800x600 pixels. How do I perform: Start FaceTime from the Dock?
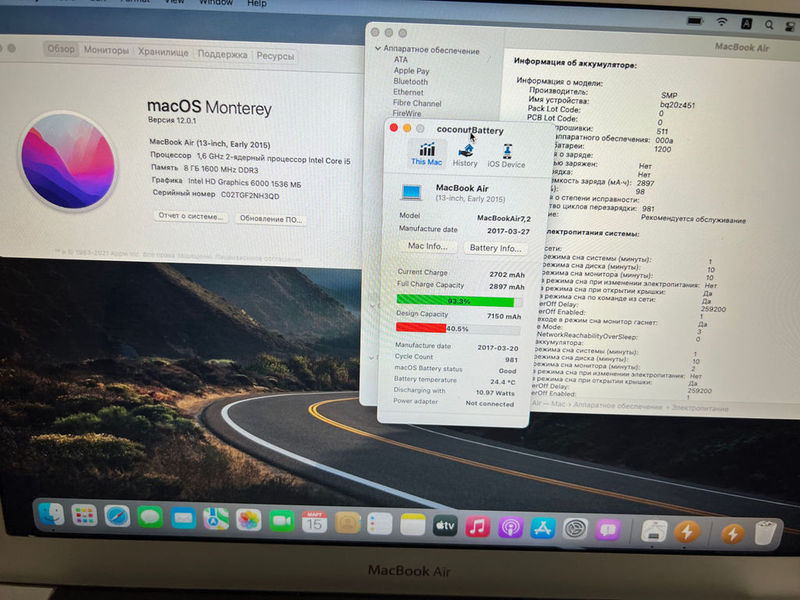click(282, 521)
